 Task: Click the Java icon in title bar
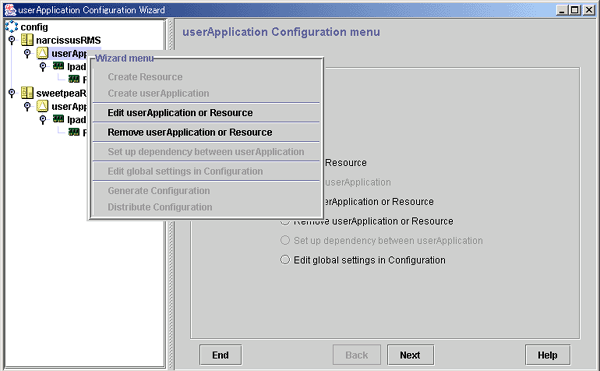pyautogui.click(x=10, y=10)
